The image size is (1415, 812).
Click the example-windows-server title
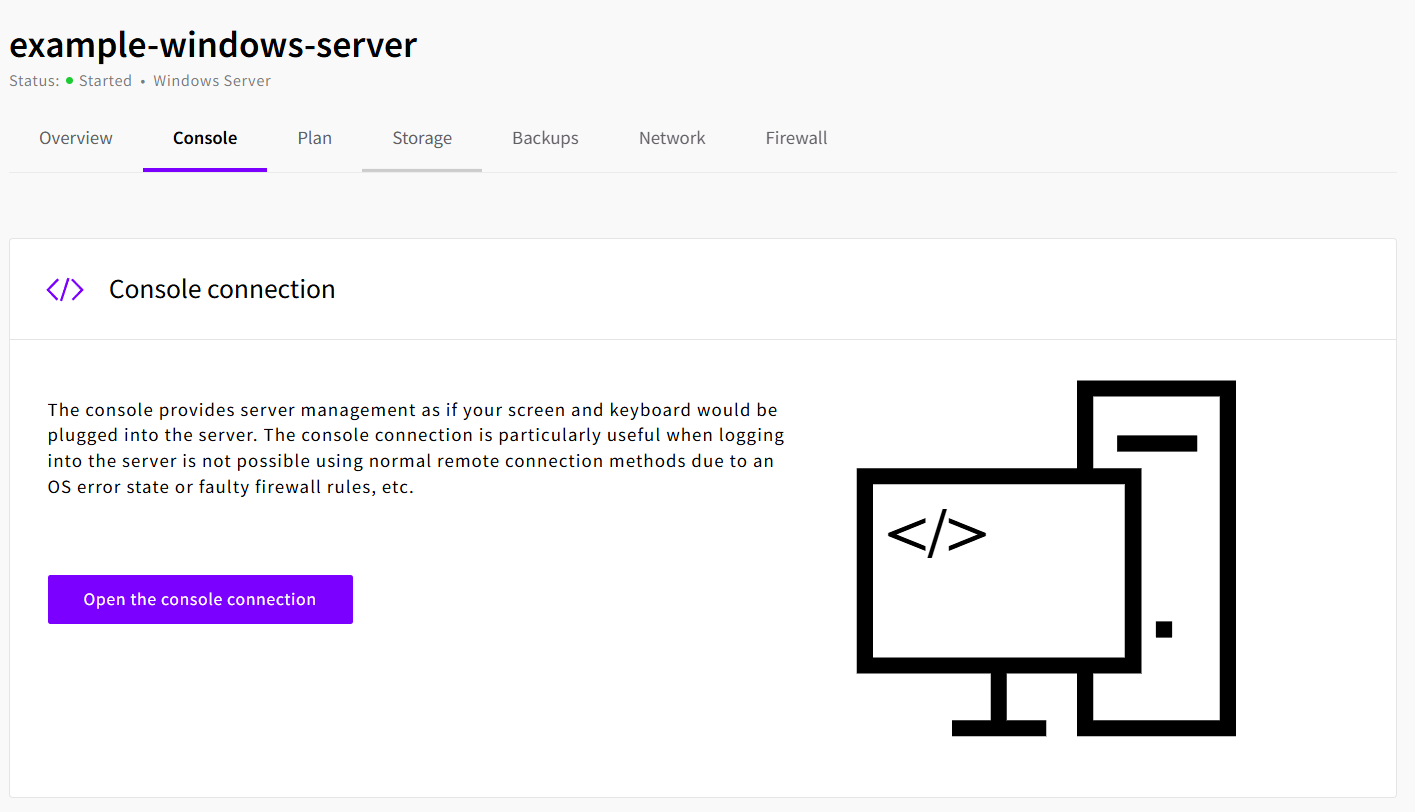213,45
